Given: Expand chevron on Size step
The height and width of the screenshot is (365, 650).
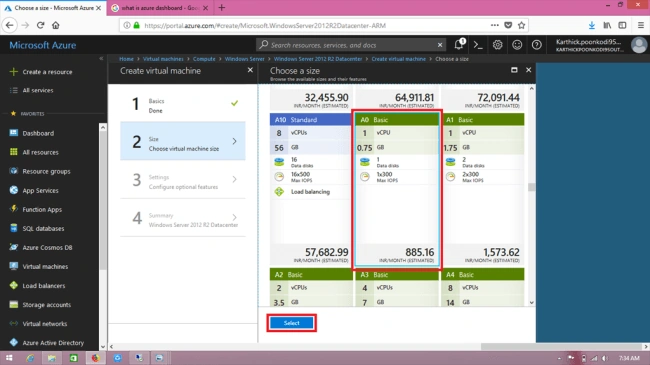Looking at the screenshot, I should tap(235, 141).
